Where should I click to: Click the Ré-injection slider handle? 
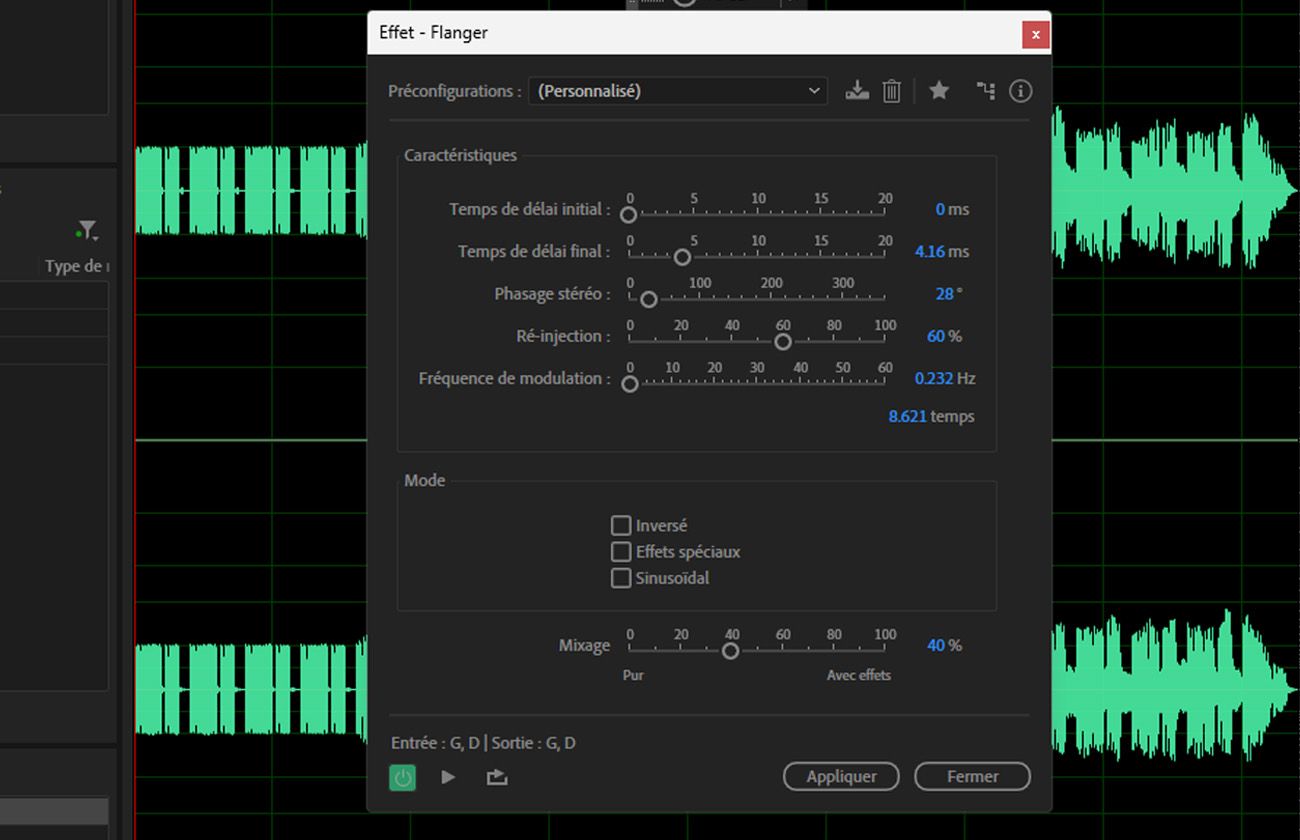(783, 342)
